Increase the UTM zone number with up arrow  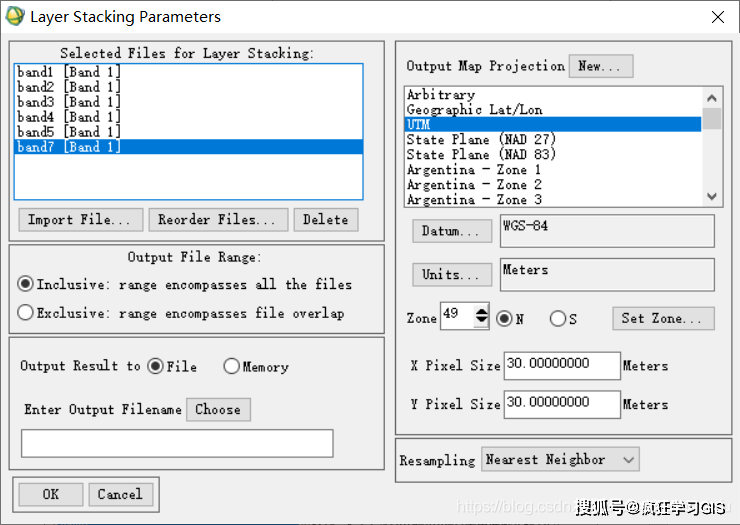click(x=481, y=312)
